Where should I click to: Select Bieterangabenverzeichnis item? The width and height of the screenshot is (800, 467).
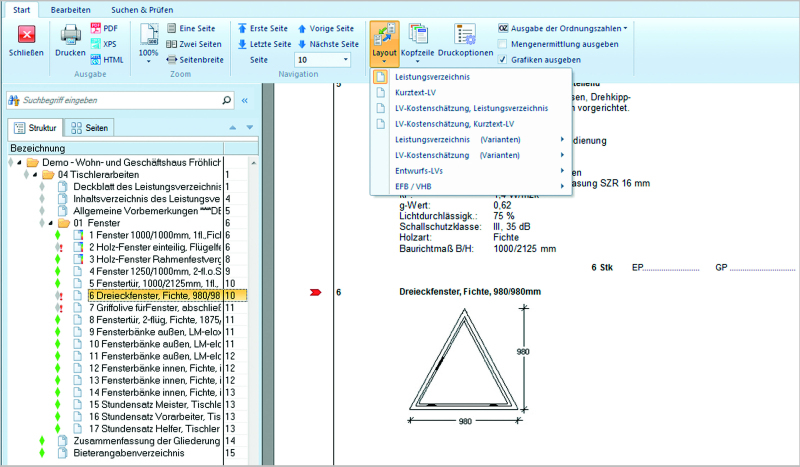pos(129,453)
